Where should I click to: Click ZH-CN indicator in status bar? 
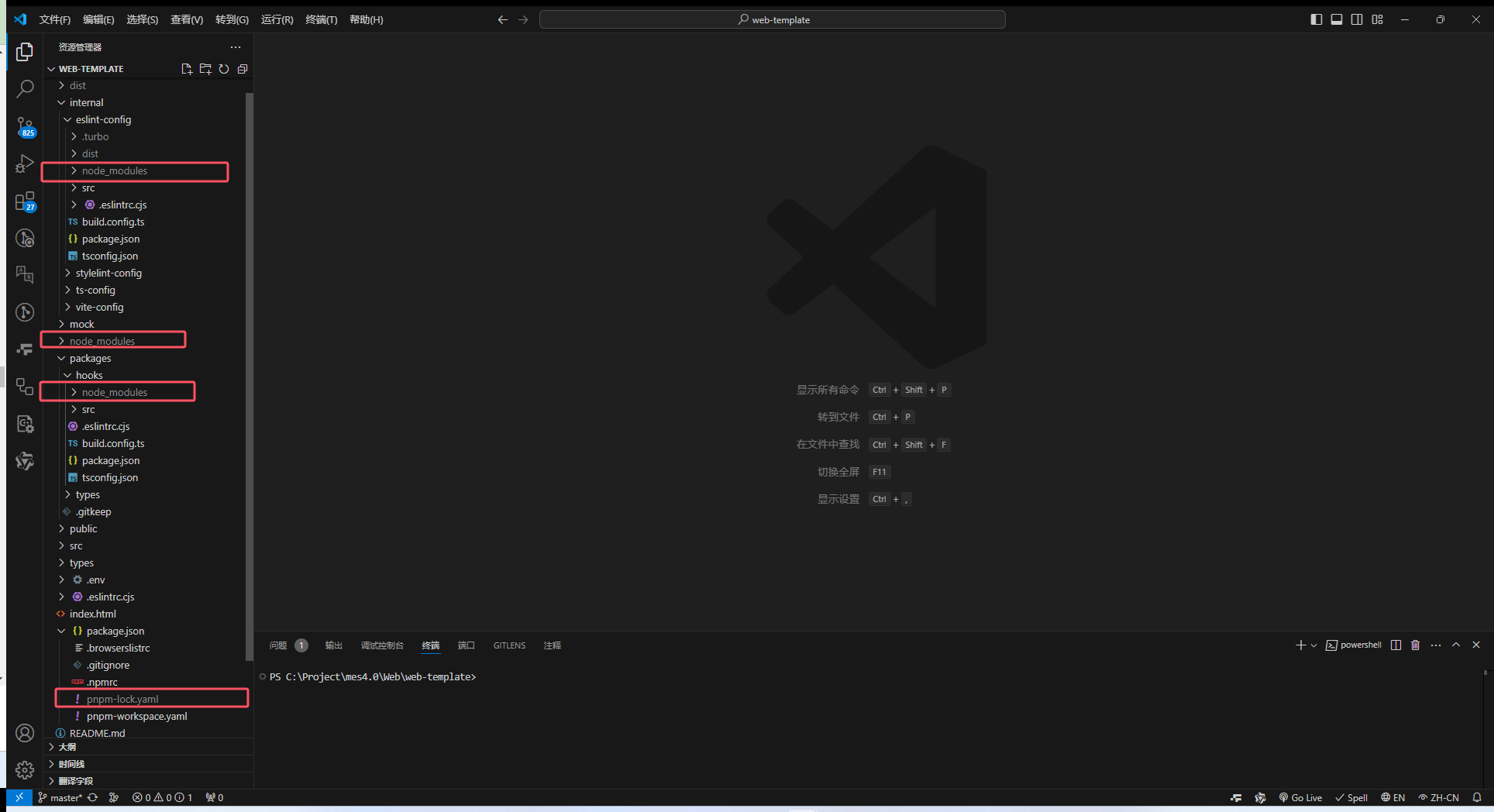point(1439,797)
